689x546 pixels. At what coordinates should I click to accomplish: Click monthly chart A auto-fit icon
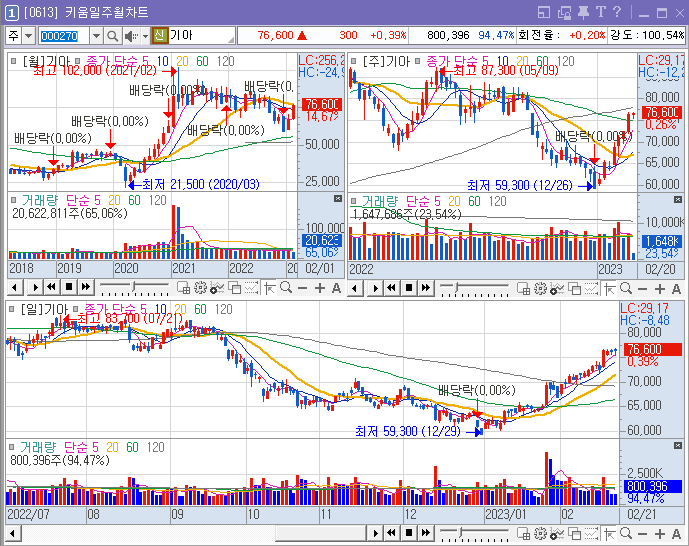coord(336,289)
